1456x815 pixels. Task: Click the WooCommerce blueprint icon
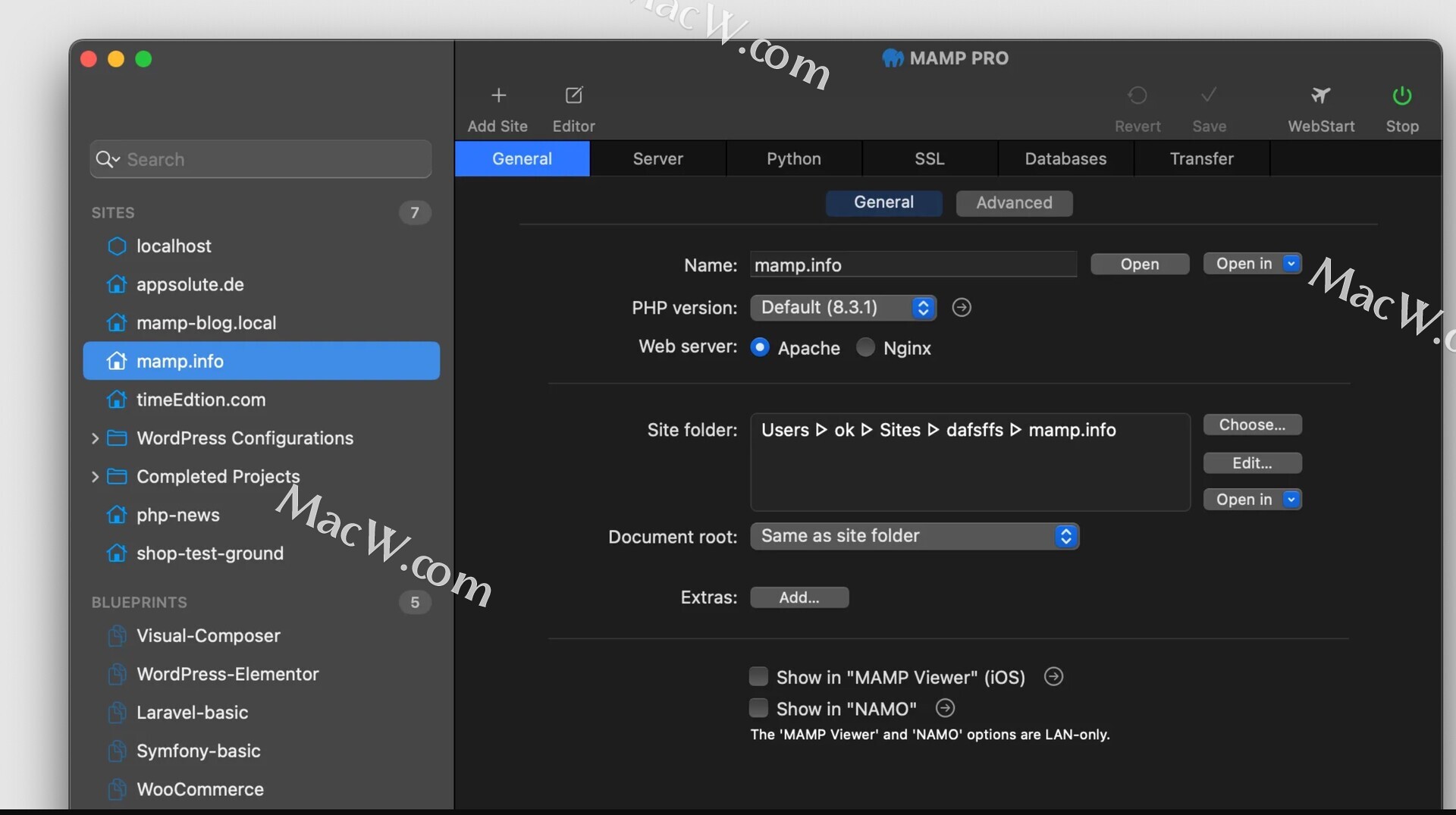click(117, 789)
